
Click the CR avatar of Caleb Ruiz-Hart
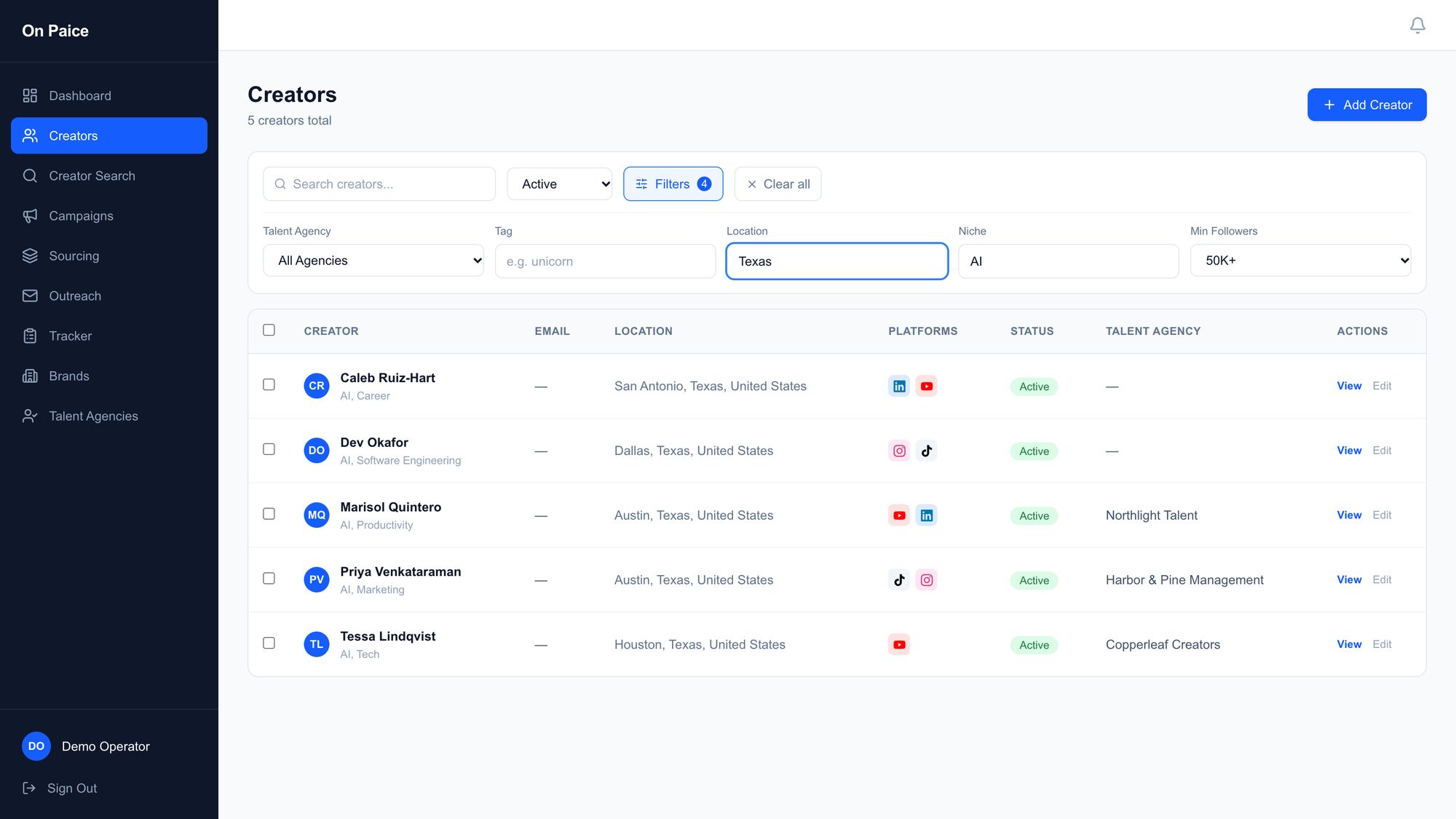[317, 386]
